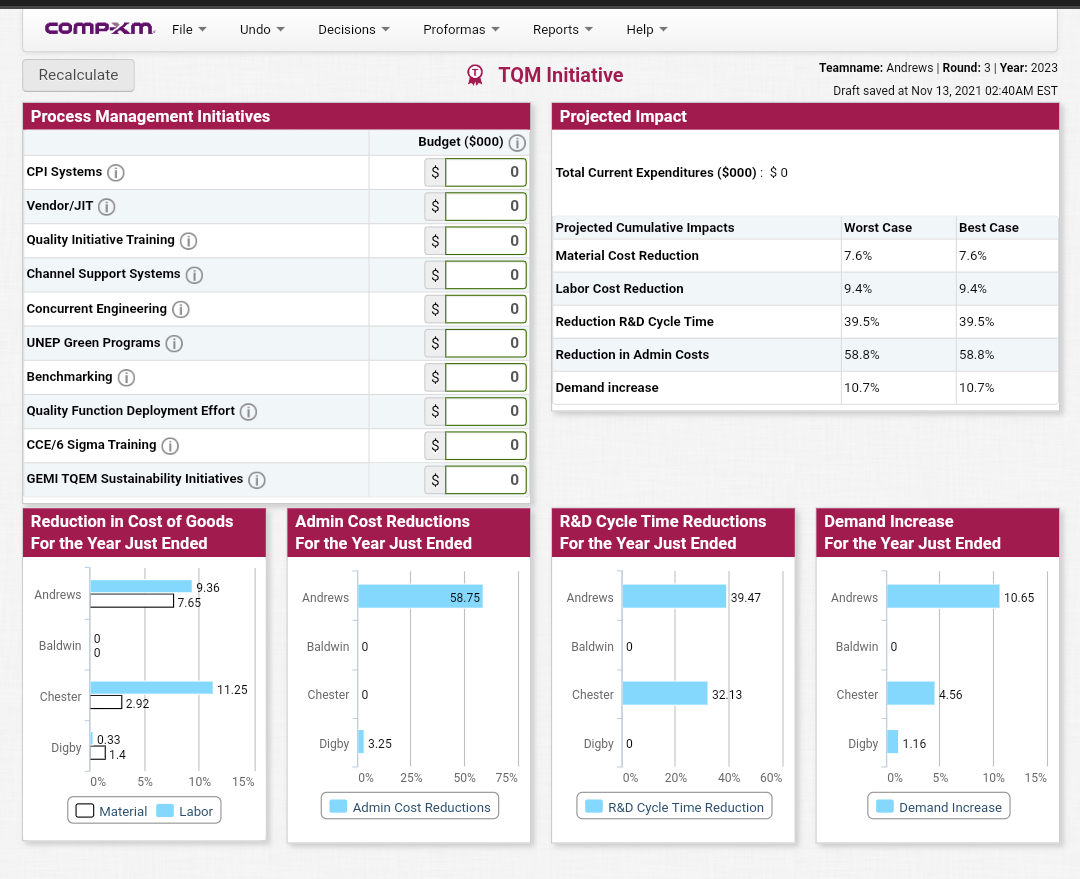Click Reduction in Admin Costs best case 58.8%
Screen dimensions: 1080x879
coord(977,355)
